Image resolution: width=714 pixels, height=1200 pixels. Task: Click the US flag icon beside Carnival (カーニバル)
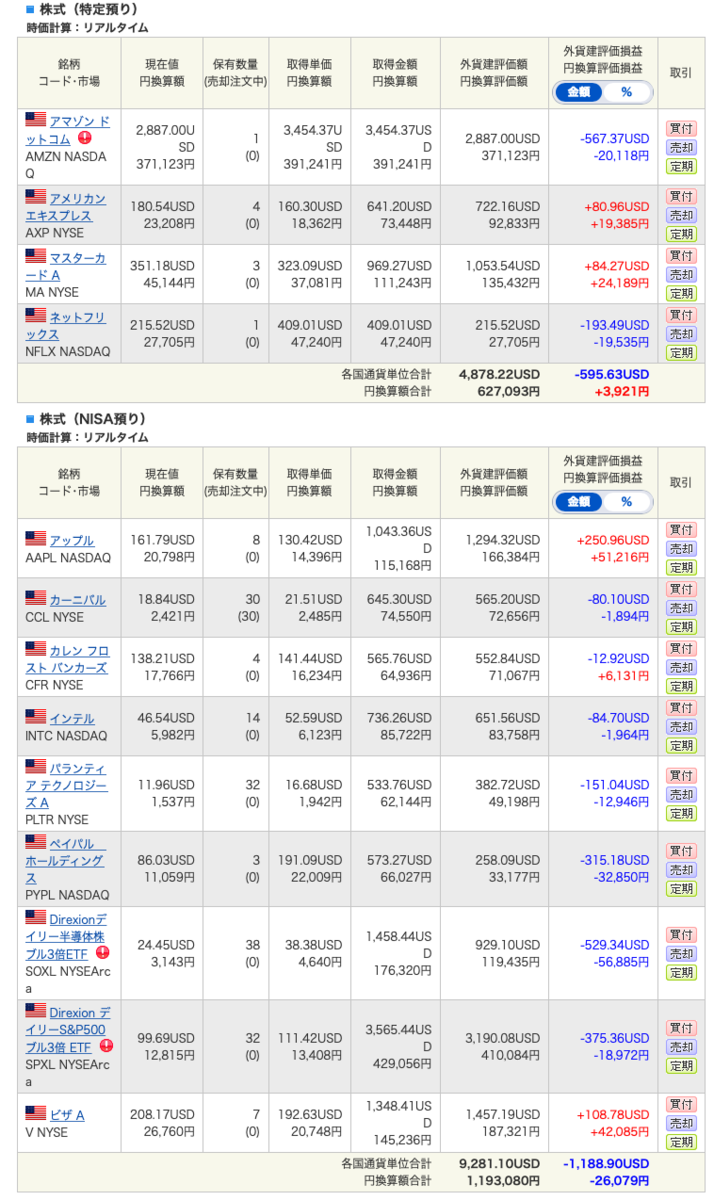pos(36,598)
